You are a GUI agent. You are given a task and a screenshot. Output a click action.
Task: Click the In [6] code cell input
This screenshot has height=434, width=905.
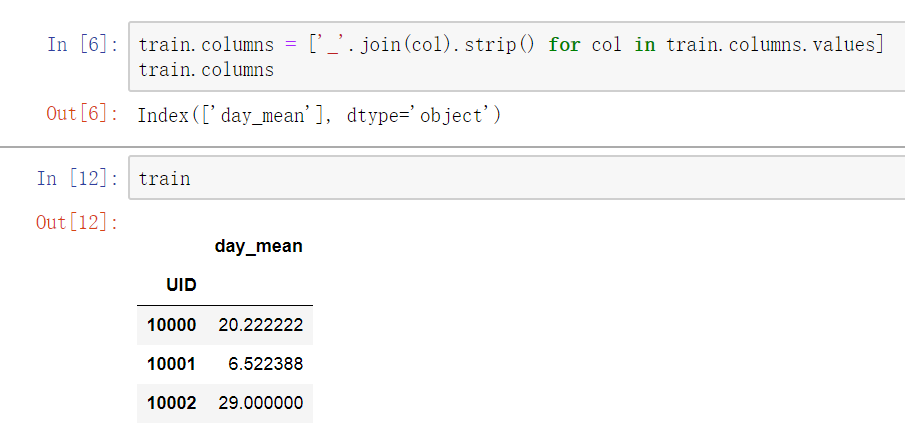tap(517, 57)
